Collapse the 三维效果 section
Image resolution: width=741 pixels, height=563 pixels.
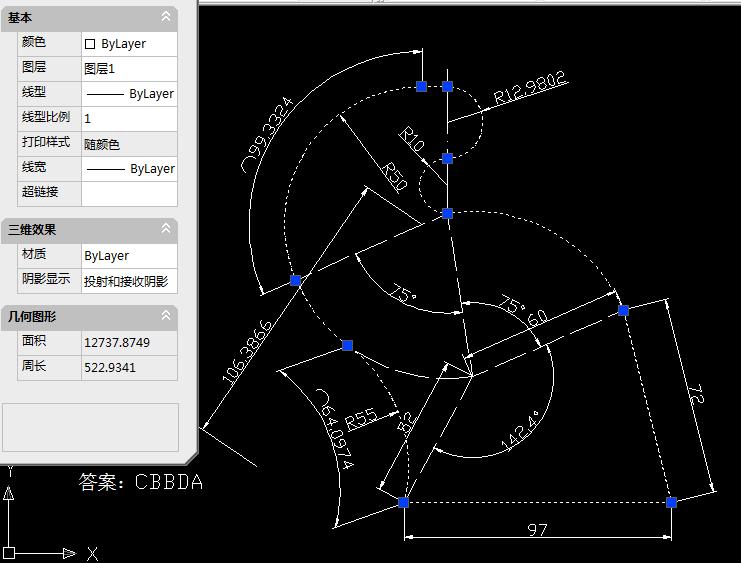click(166, 229)
